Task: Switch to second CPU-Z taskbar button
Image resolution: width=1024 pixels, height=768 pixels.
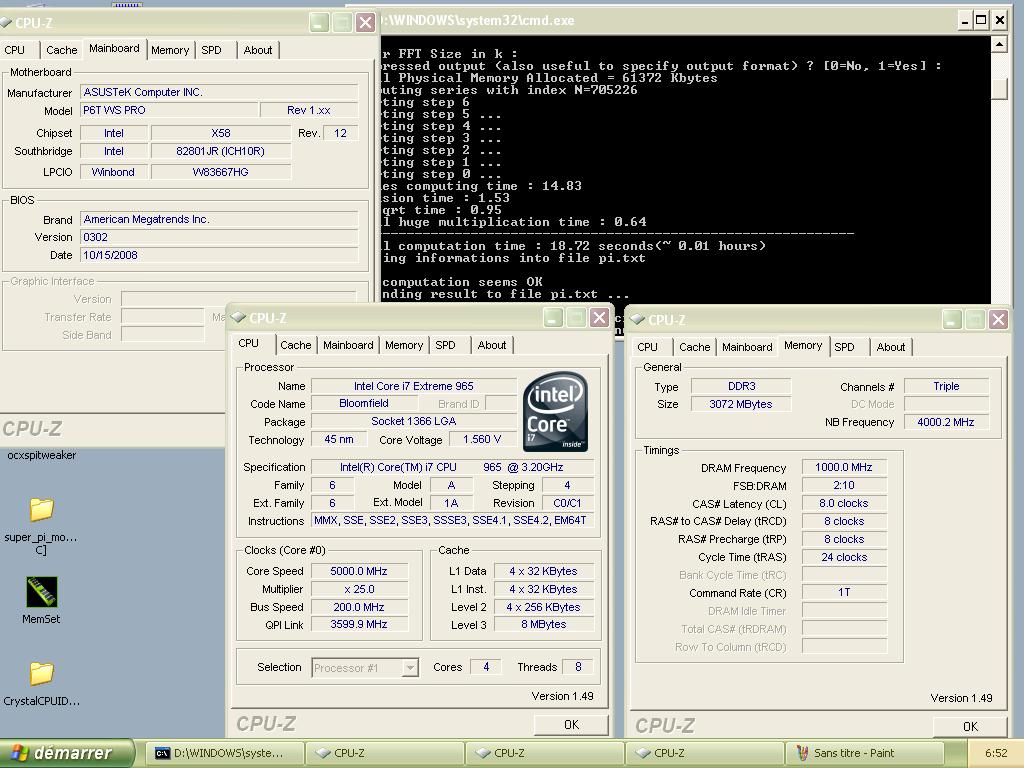Action: tap(545, 753)
